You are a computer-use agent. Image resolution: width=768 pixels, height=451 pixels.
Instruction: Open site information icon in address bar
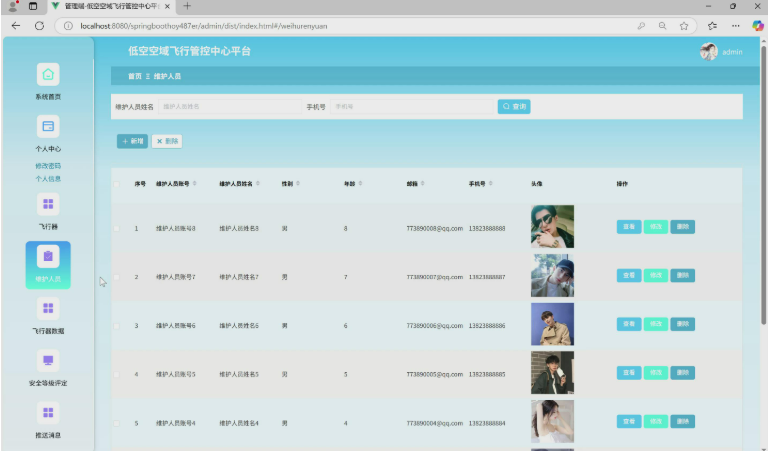(69, 26)
